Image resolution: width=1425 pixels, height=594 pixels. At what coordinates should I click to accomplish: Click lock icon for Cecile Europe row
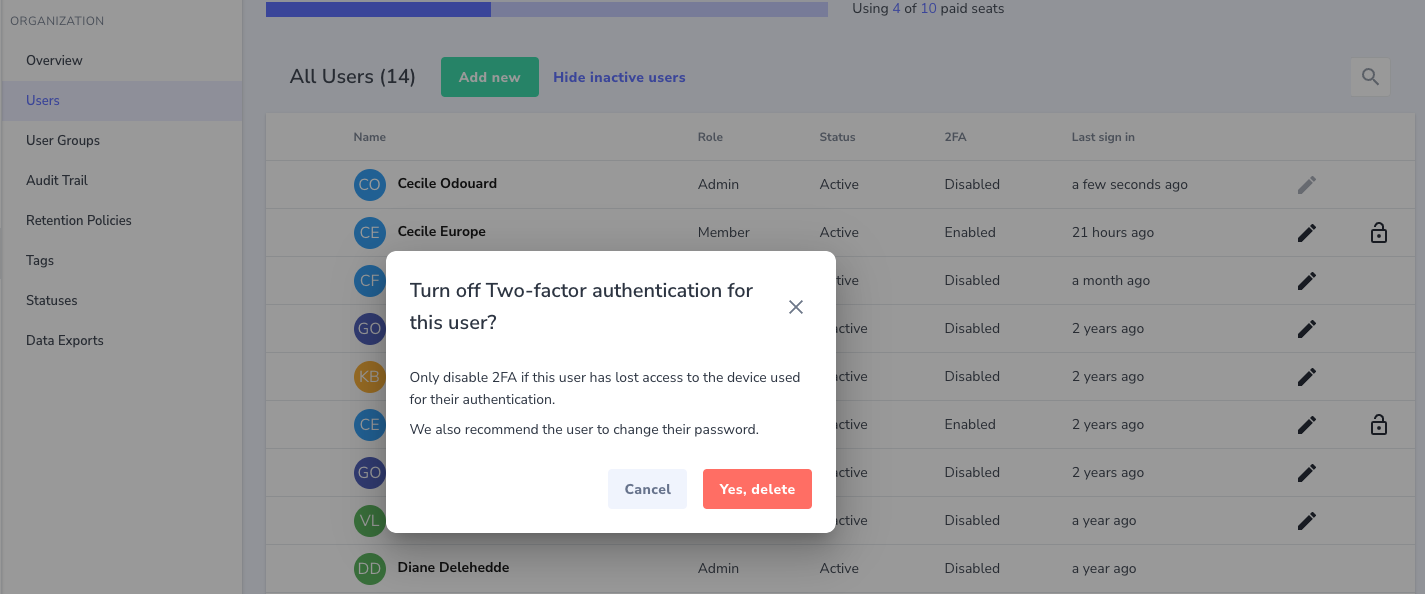coord(1378,233)
